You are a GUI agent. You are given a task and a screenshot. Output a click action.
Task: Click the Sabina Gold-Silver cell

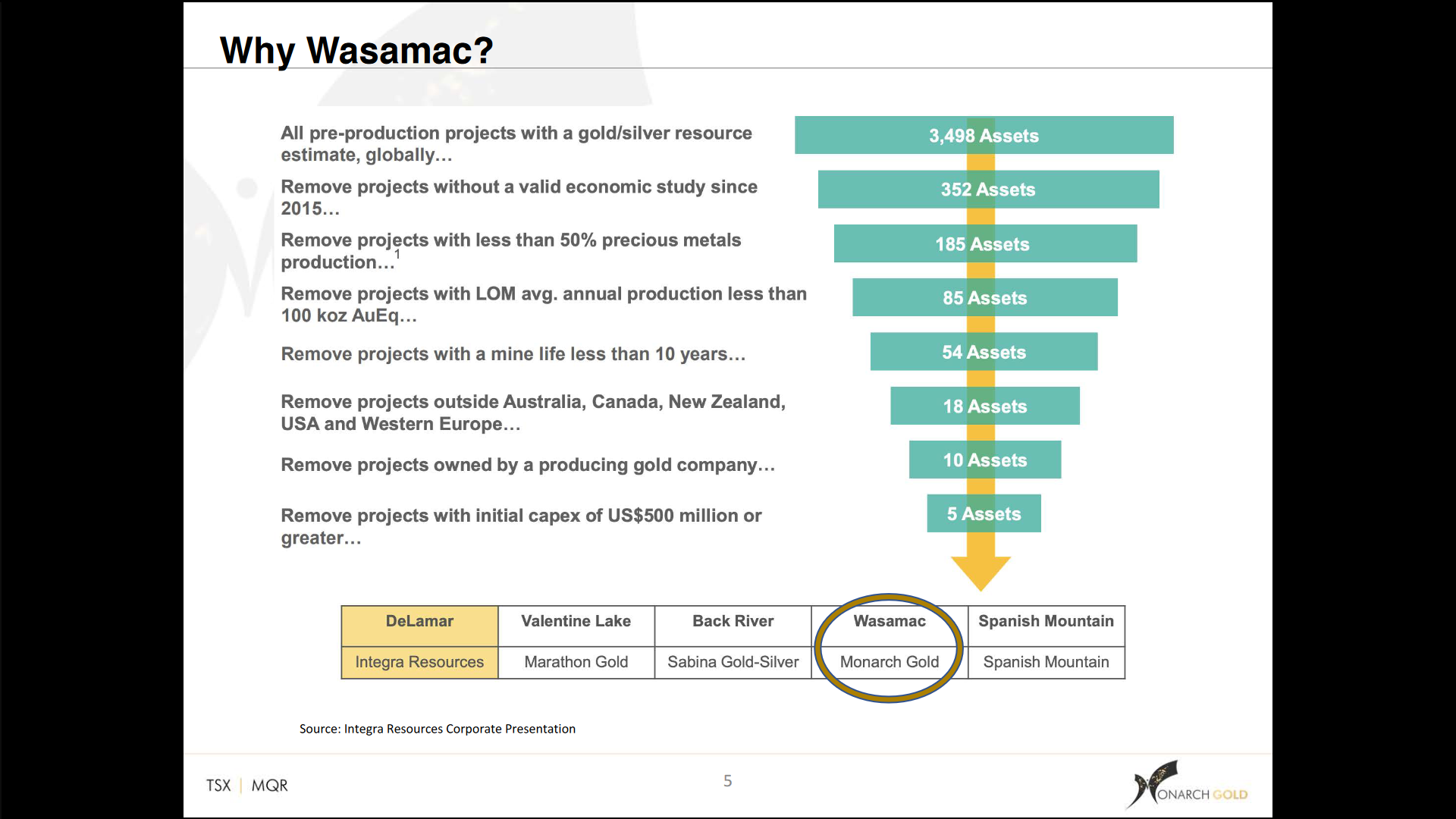click(x=733, y=662)
